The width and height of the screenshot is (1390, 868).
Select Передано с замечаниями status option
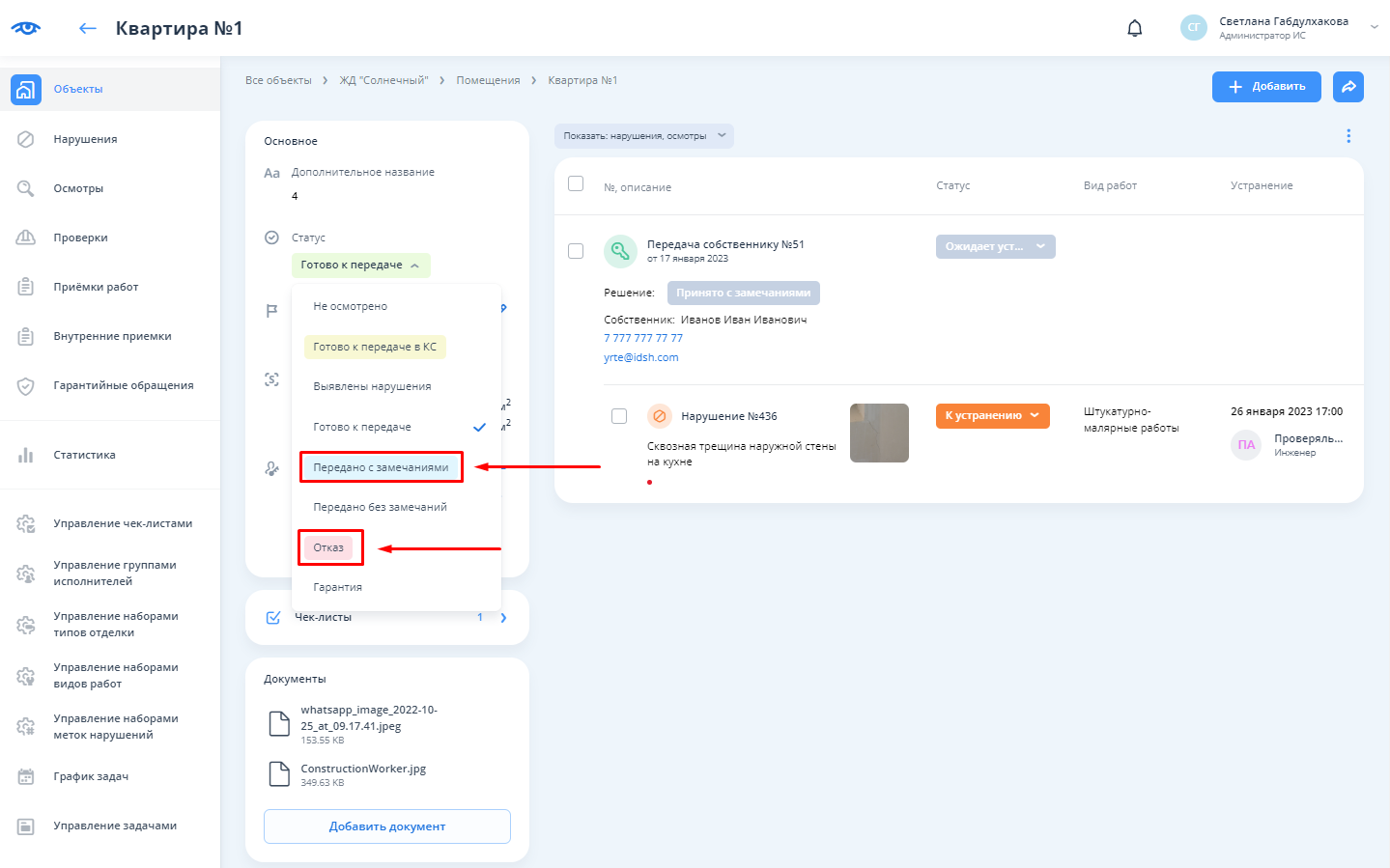(381, 467)
